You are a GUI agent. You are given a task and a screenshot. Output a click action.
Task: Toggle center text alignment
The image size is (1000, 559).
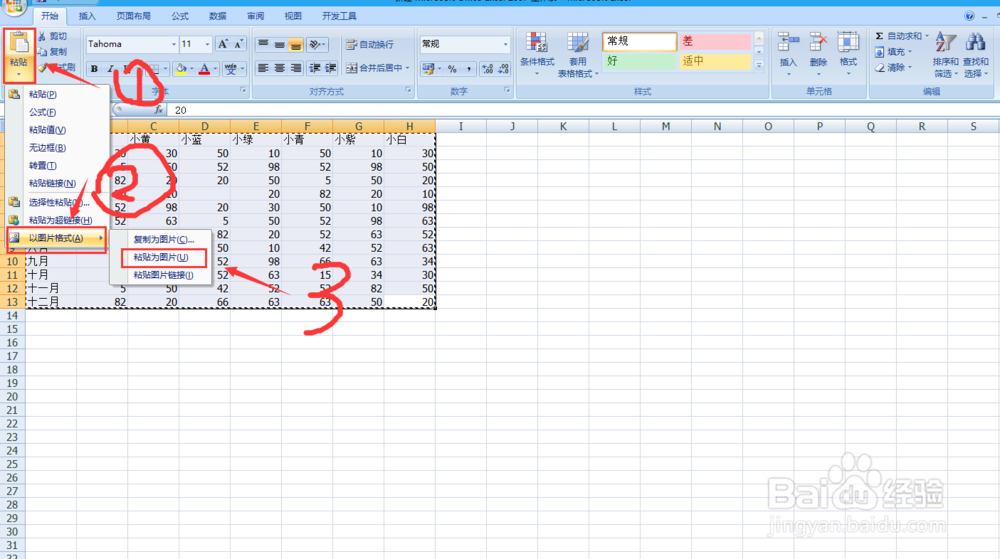pyautogui.click(x=279, y=68)
